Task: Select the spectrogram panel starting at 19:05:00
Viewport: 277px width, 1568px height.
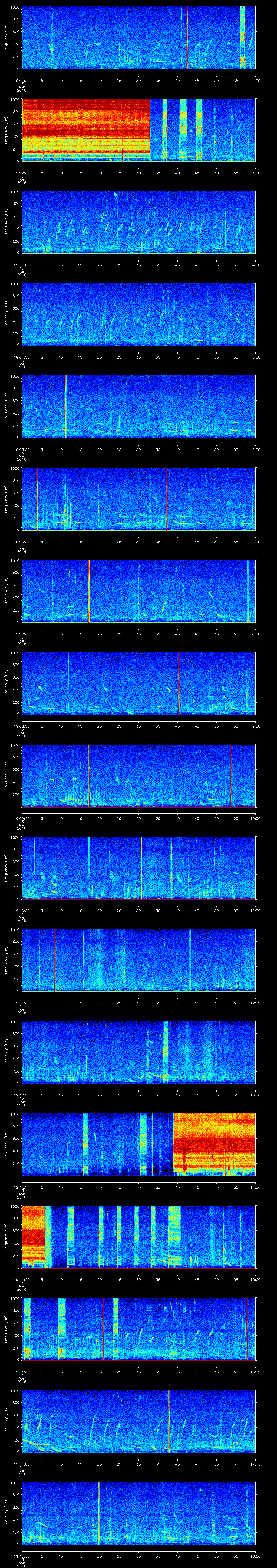Action: [139, 407]
